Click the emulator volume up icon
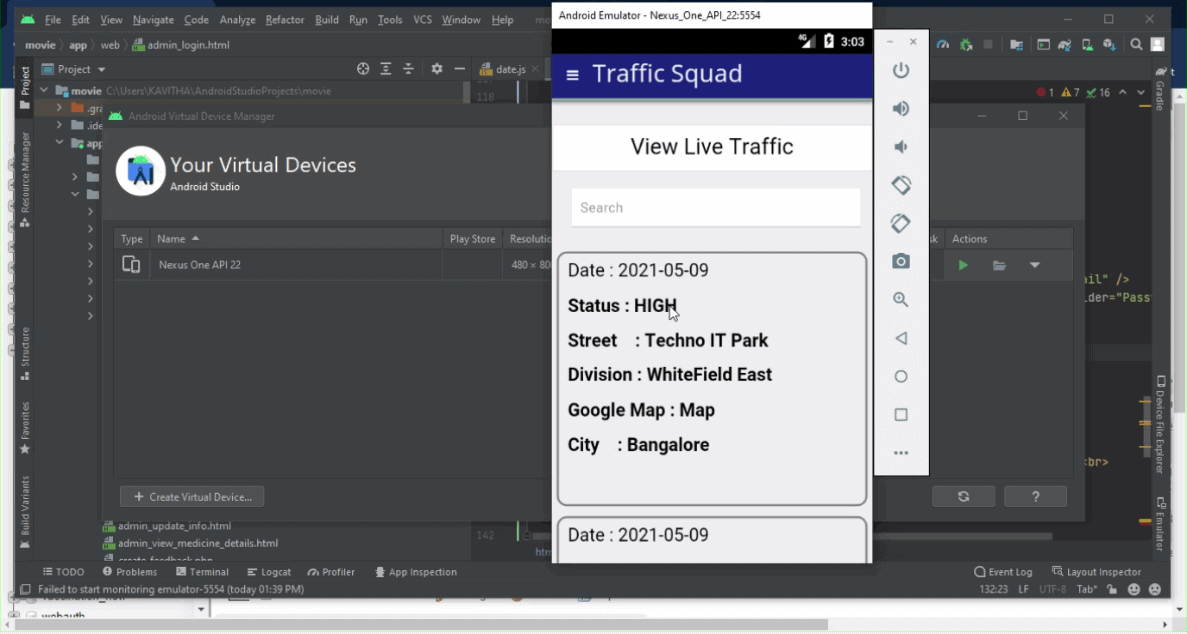Viewport: 1187px width, 634px height. [901, 108]
